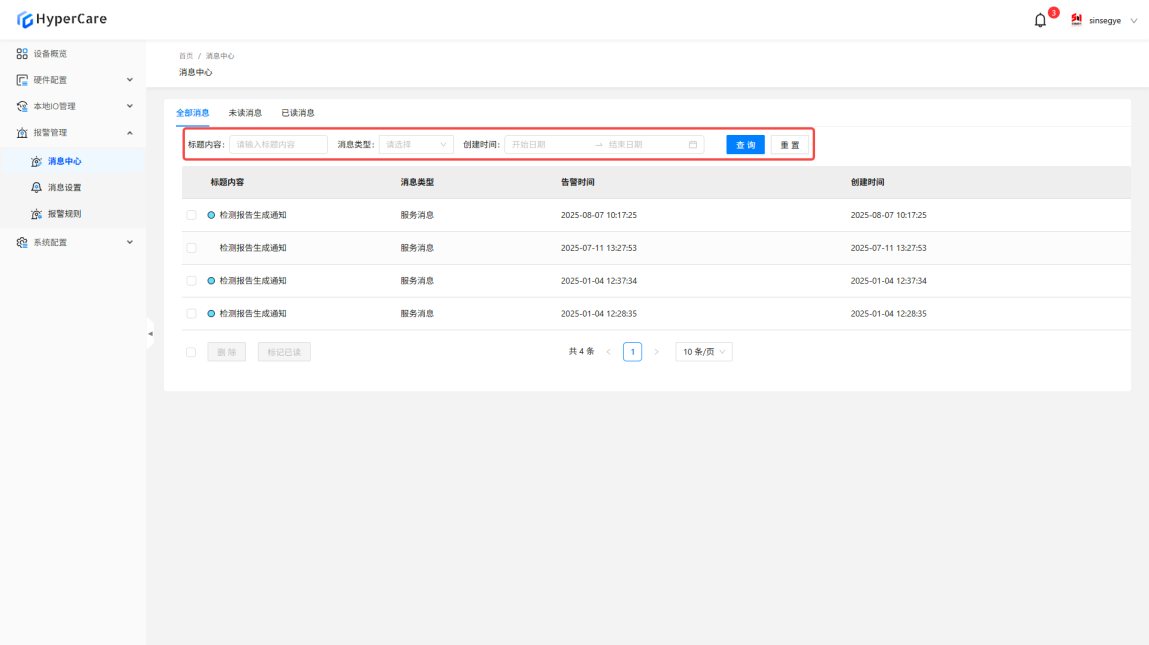Collapse the sidebar using the handle arrow
The image size is (1149, 645).
150,334
